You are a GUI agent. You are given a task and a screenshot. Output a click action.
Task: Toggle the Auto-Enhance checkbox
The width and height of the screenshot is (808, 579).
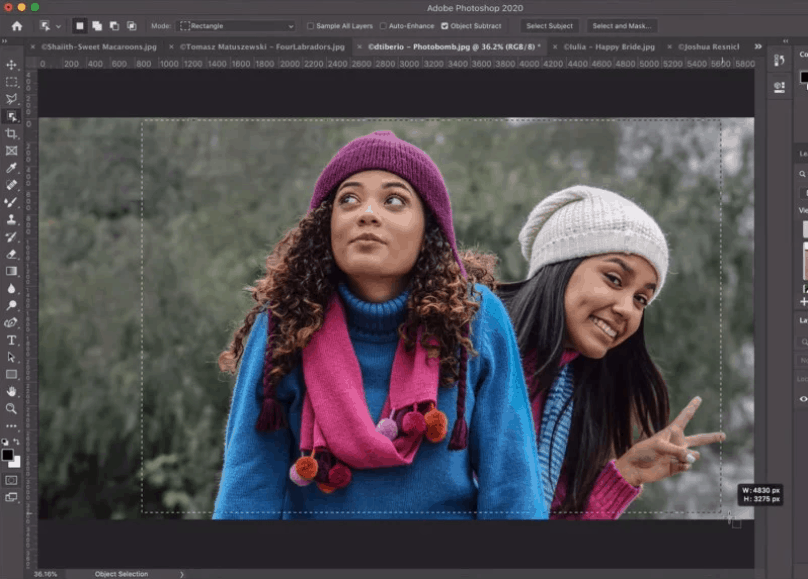[x=383, y=26]
